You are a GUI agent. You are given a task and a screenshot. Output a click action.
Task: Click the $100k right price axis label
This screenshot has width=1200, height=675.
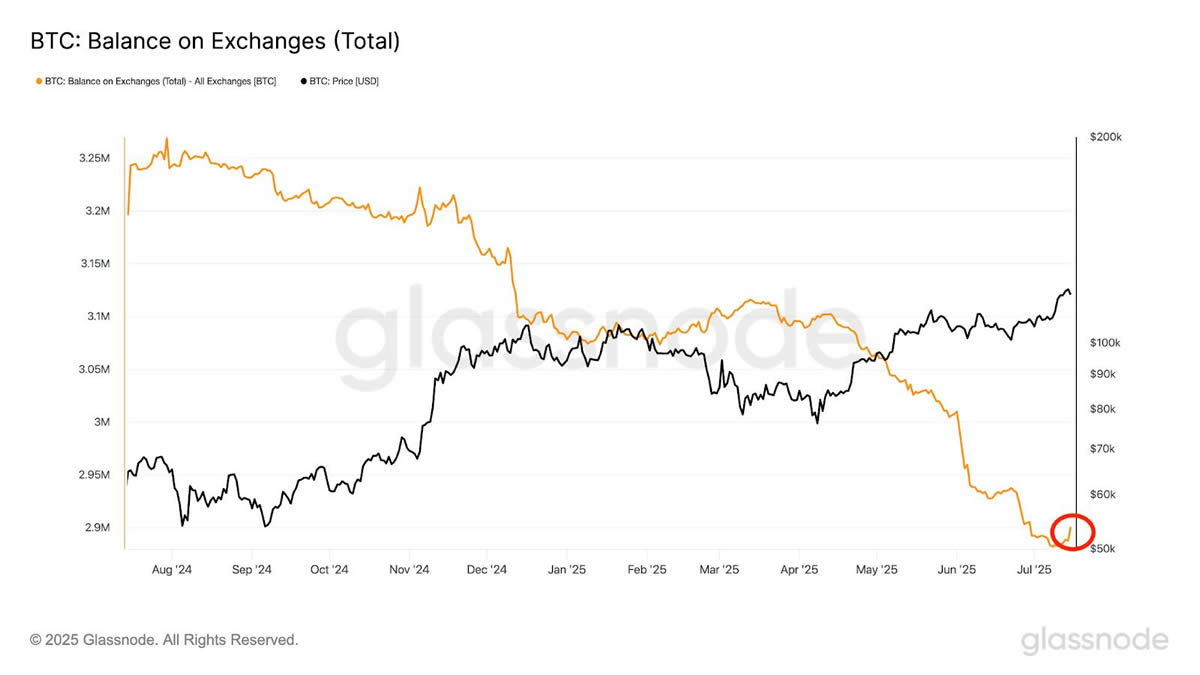[x=1105, y=343]
